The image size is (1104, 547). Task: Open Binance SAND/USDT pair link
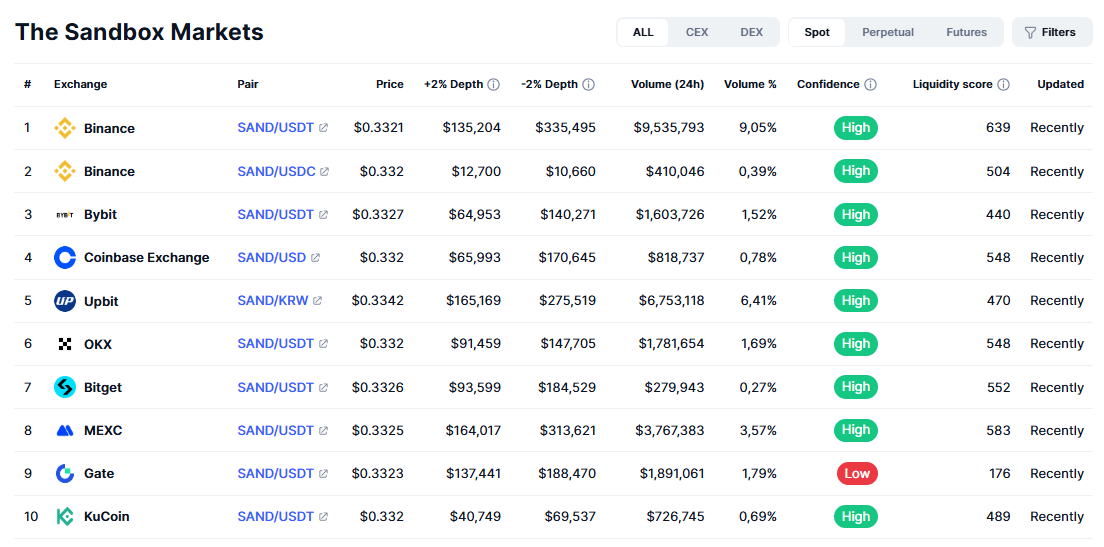click(x=275, y=128)
